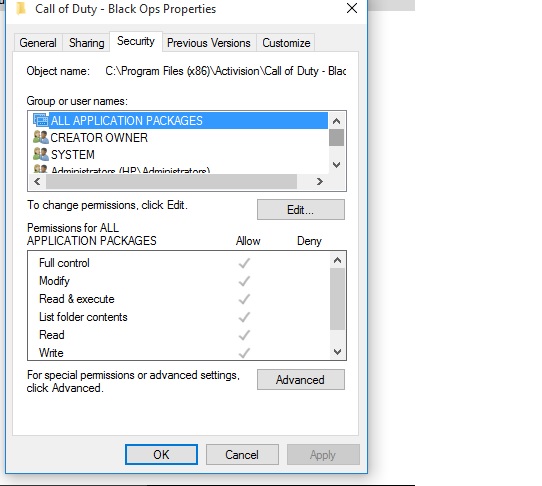Click the group list's horizontal scrollbar thumb
542x486 pixels.
pos(171,181)
